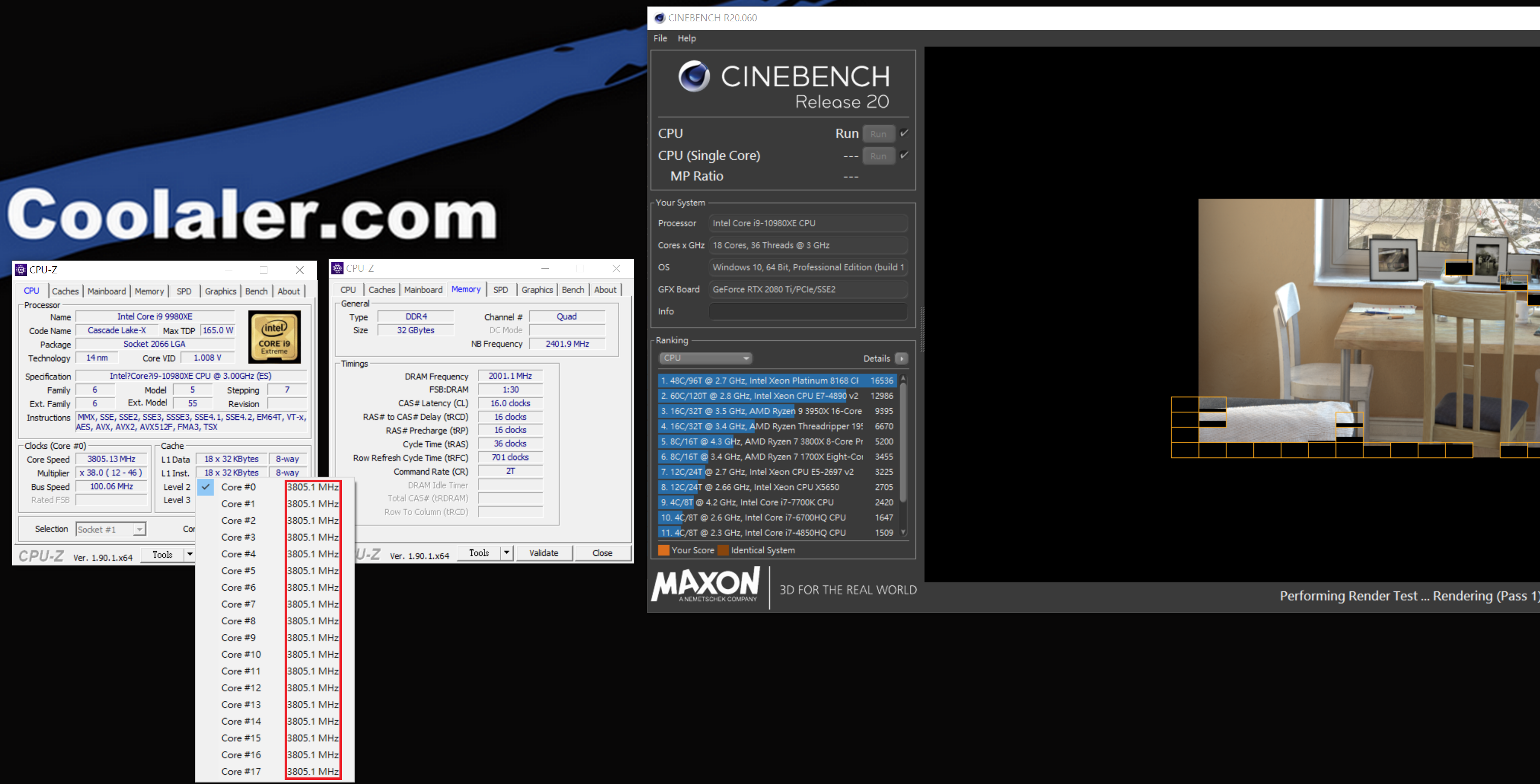Switch to Caches tab in left CPU-Z window

point(65,292)
